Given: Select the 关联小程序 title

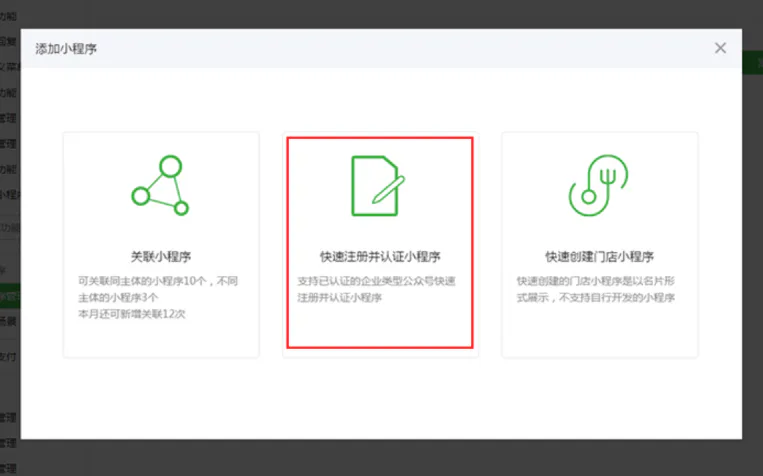Looking at the screenshot, I should pyautogui.click(x=161, y=256).
